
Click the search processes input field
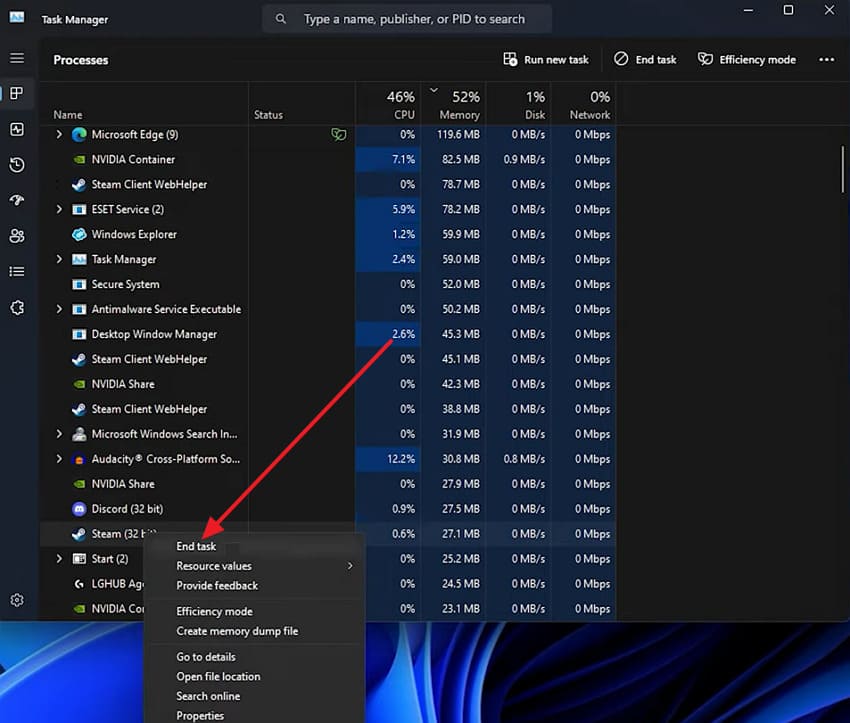(407, 18)
